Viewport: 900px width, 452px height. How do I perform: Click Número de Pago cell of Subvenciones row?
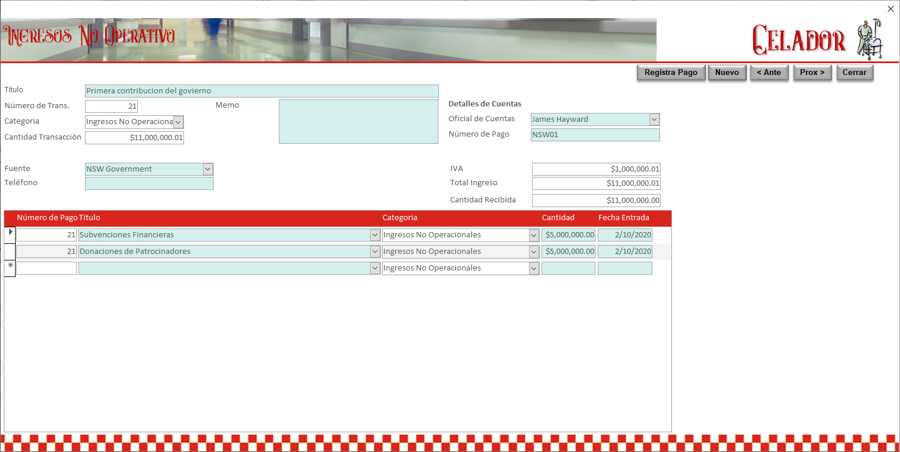(46, 235)
